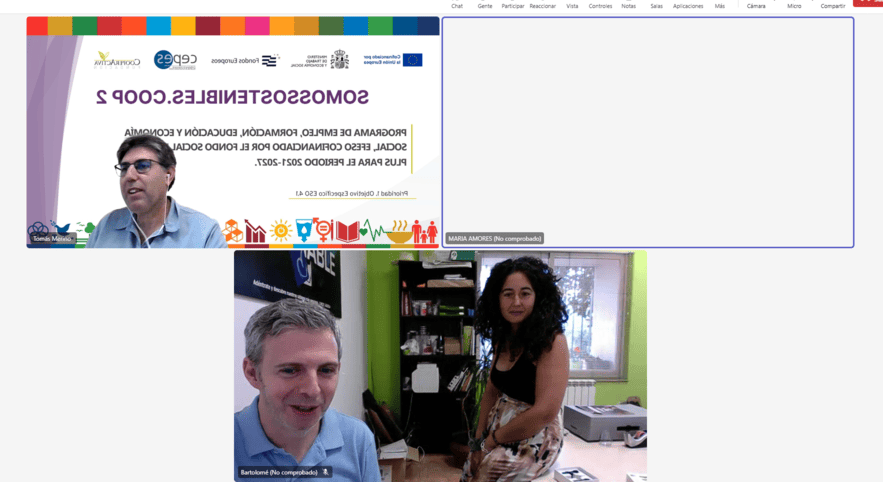Click the Participar button in toolbar
Image resolution: width=883 pixels, height=482 pixels.
tap(513, 5)
